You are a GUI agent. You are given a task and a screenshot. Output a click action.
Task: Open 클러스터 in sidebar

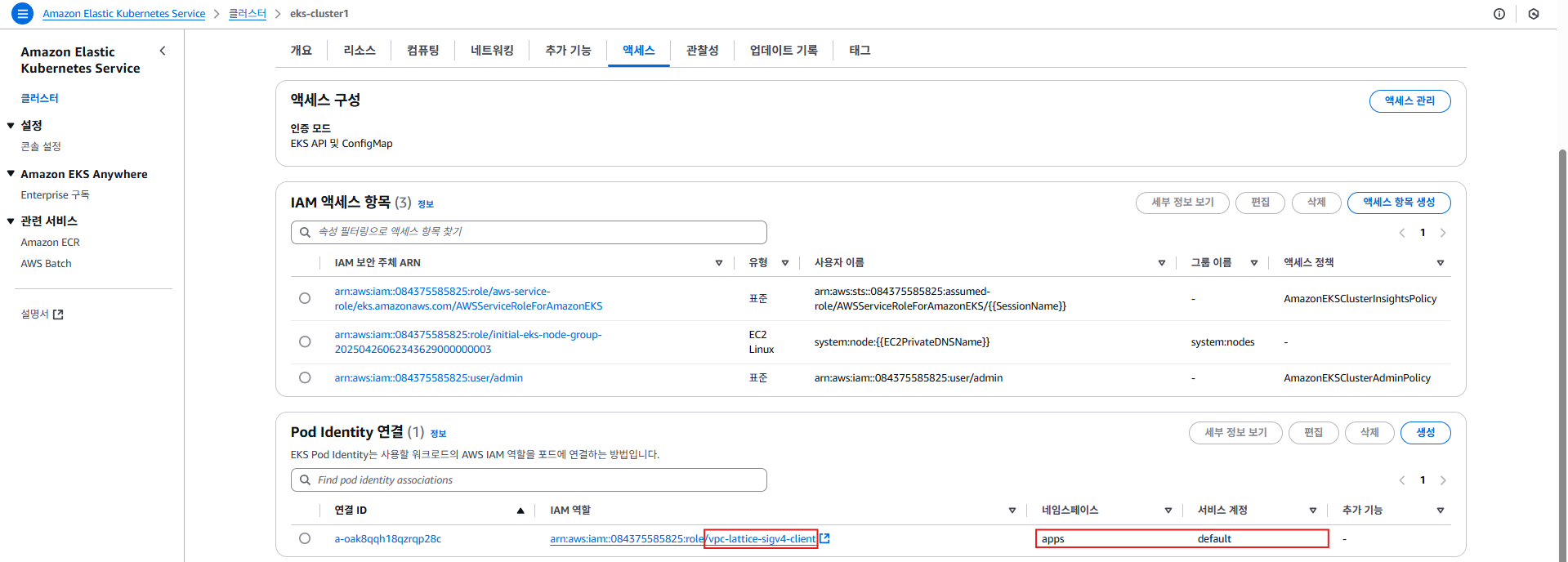click(39, 98)
